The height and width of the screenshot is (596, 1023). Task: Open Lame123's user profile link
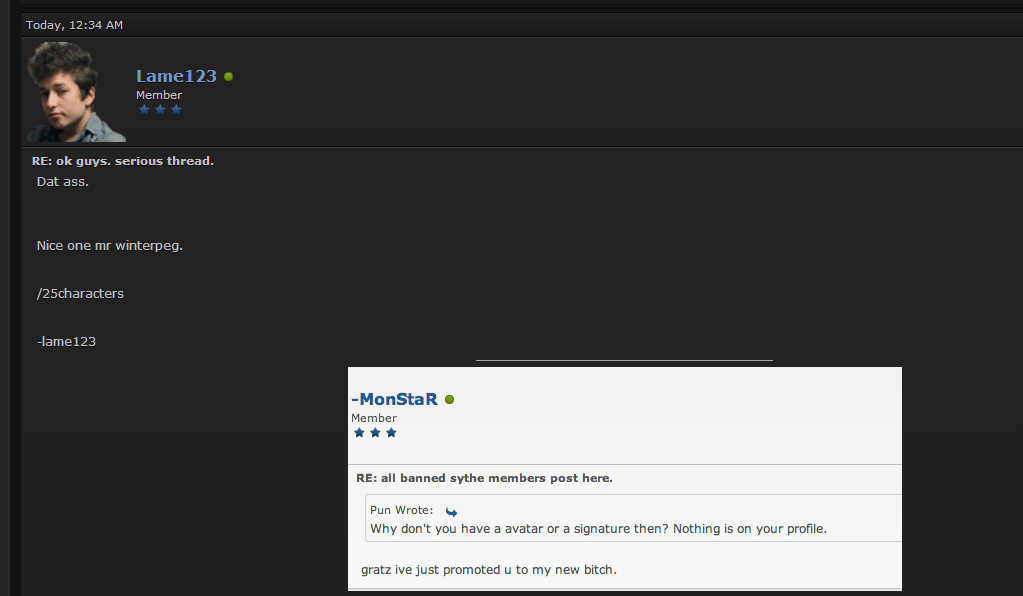[x=176, y=76]
